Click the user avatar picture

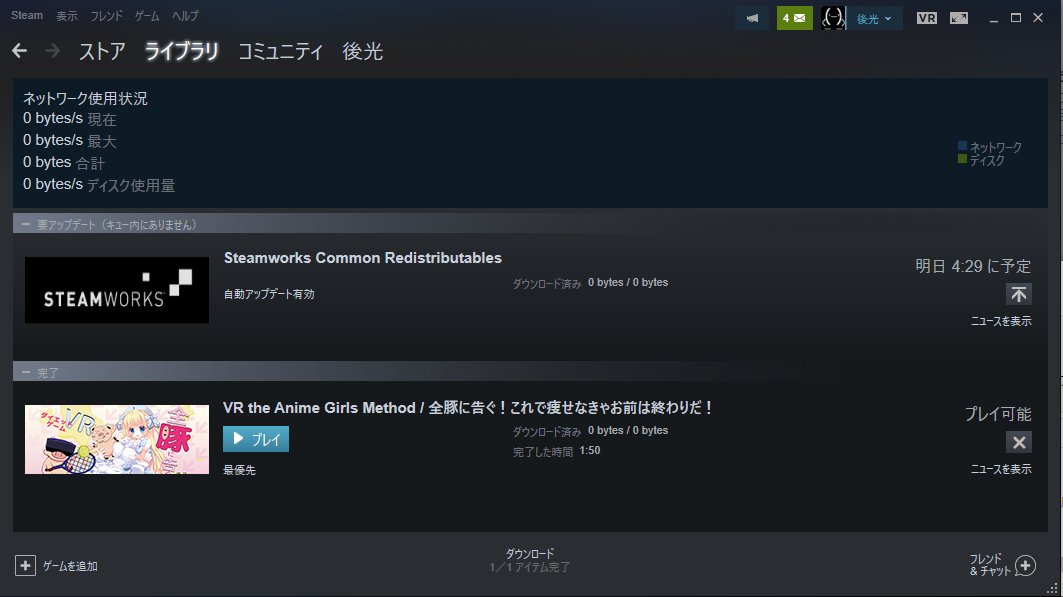[x=833, y=18]
